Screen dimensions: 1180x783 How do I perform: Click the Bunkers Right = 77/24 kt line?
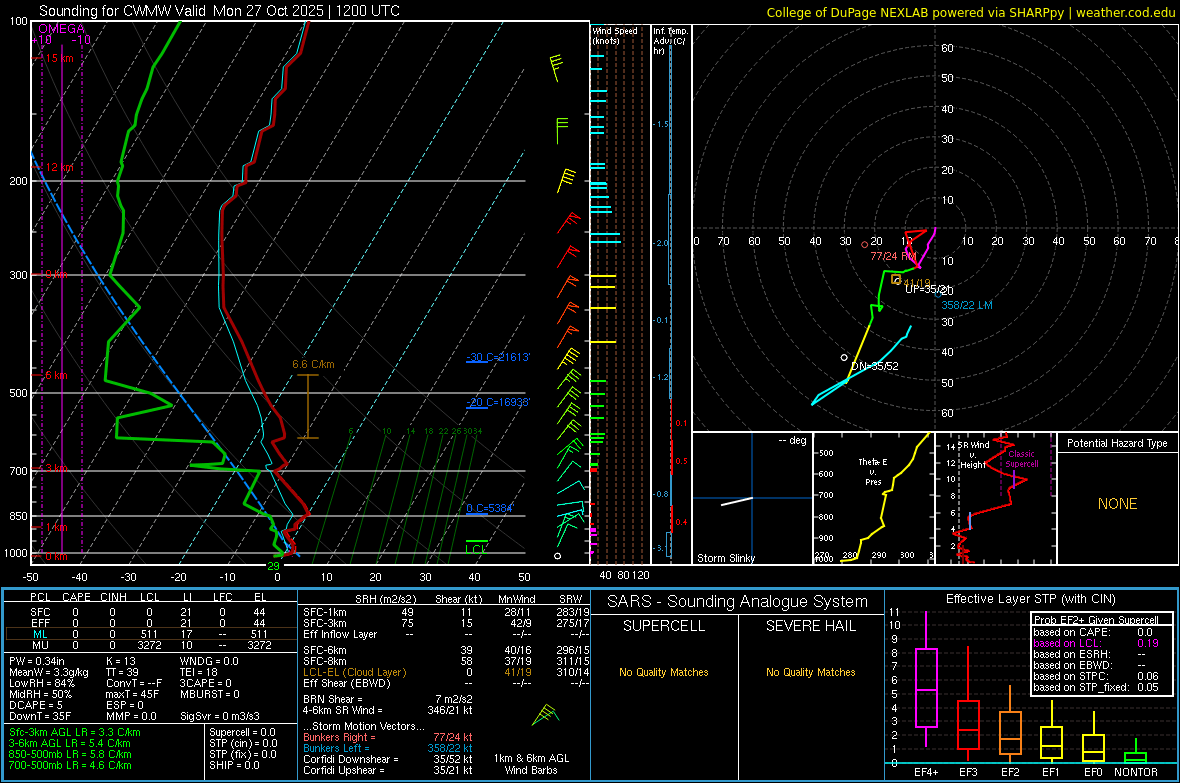click(x=388, y=737)
